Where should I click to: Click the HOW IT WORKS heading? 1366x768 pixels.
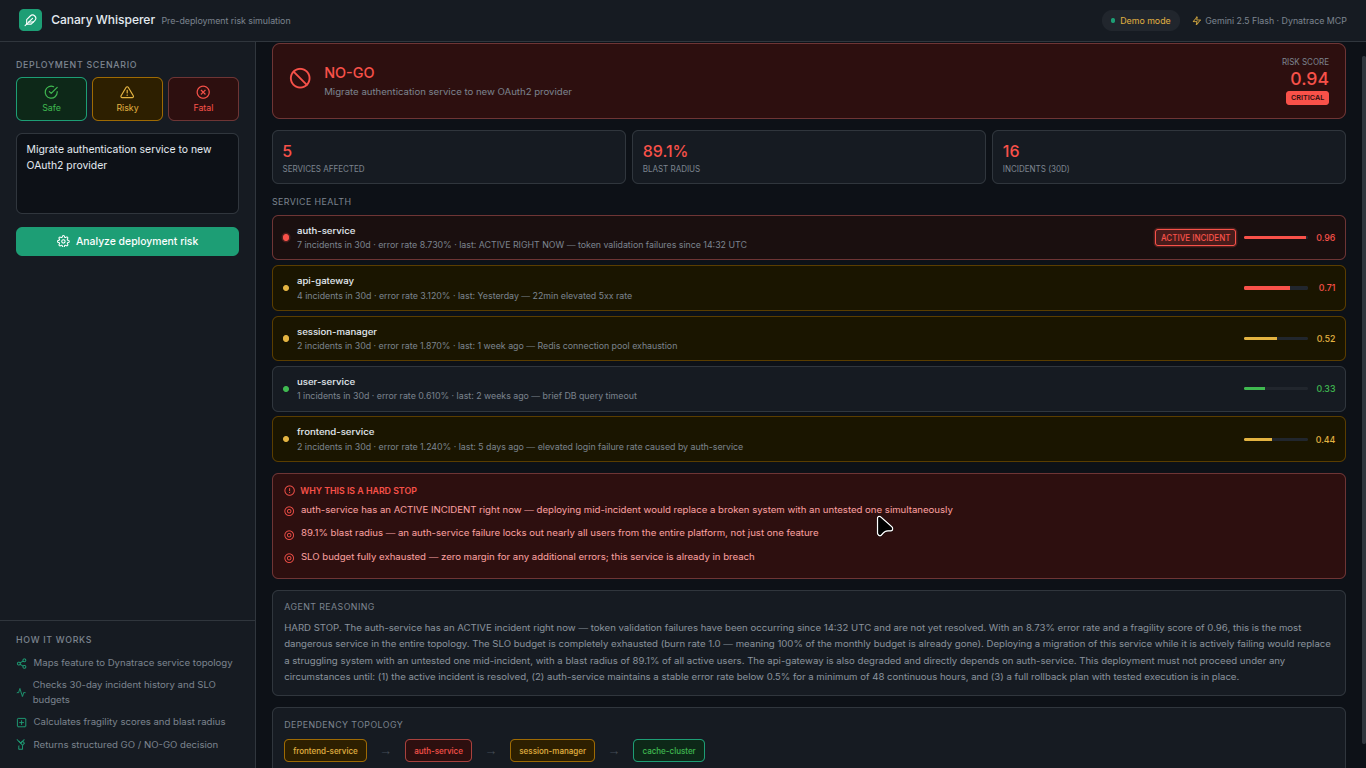tap(53, 640)
